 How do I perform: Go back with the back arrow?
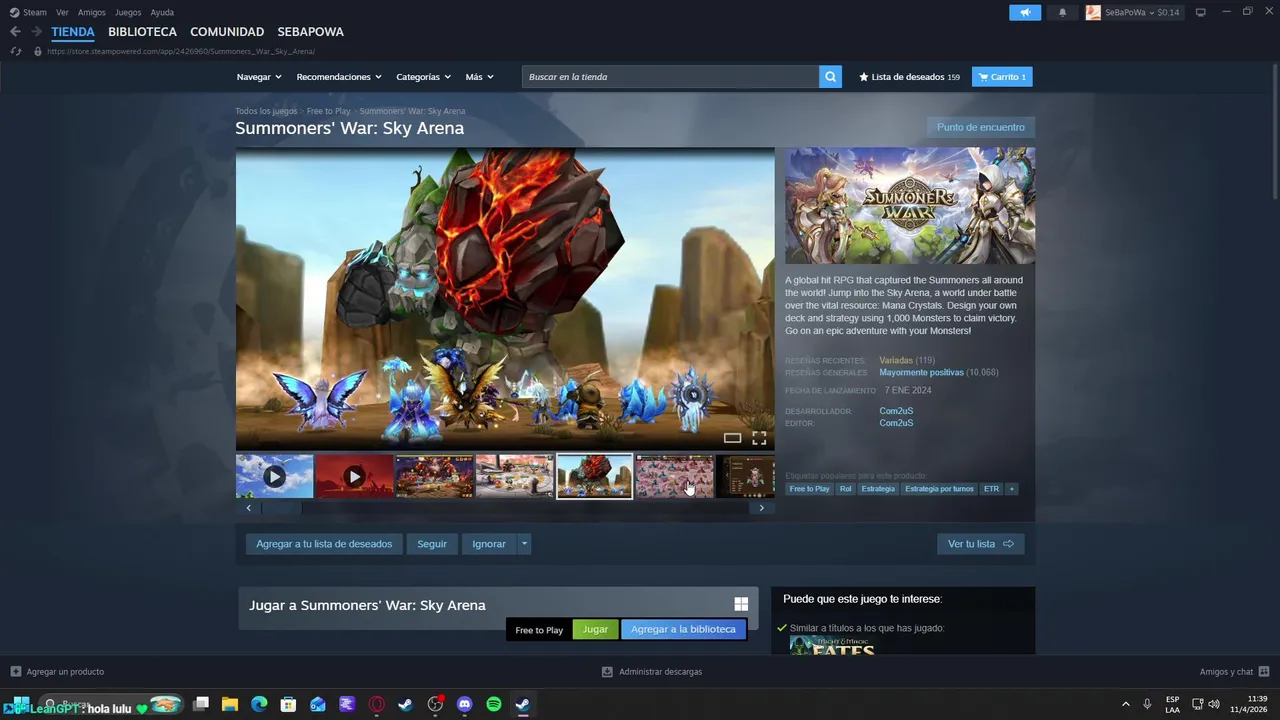point(15,32)
